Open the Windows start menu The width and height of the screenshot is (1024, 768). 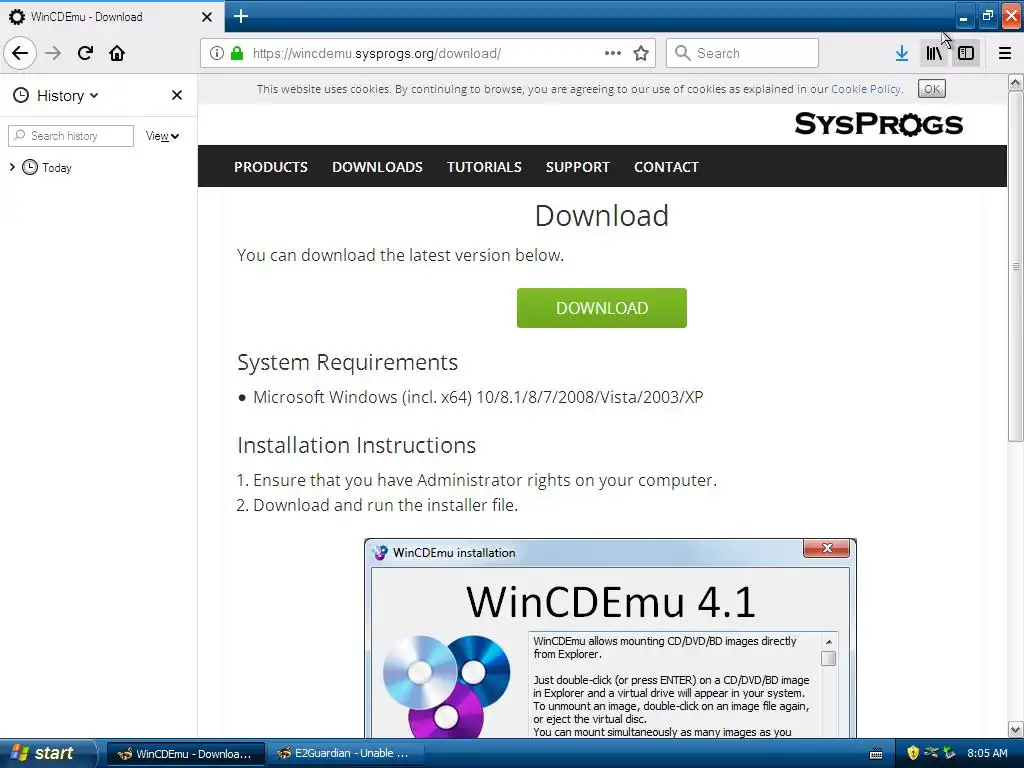click(x=48, y=753)
